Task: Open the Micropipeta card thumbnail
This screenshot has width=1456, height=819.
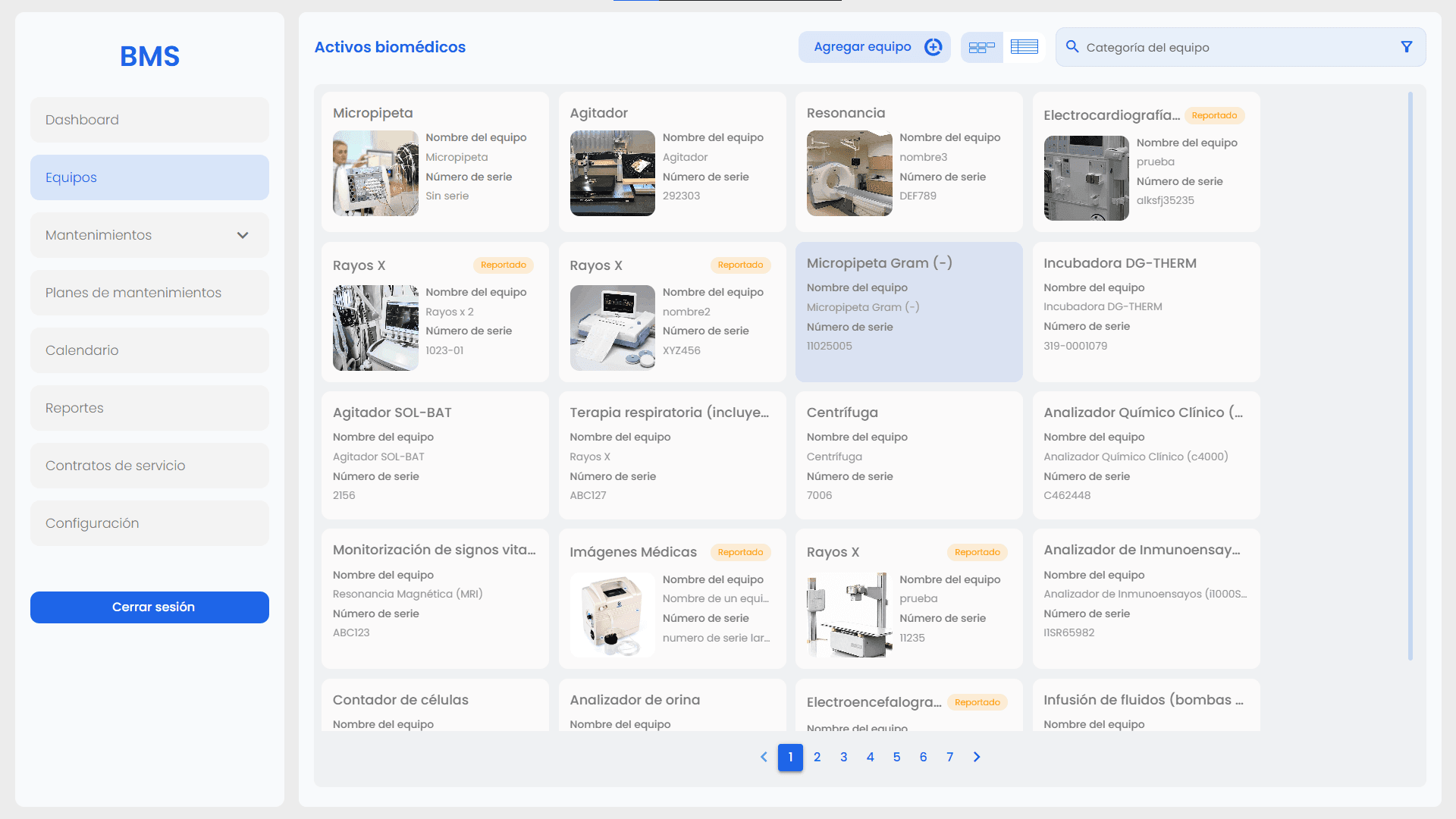Action: pyautogui.click(x=375, y=173)
